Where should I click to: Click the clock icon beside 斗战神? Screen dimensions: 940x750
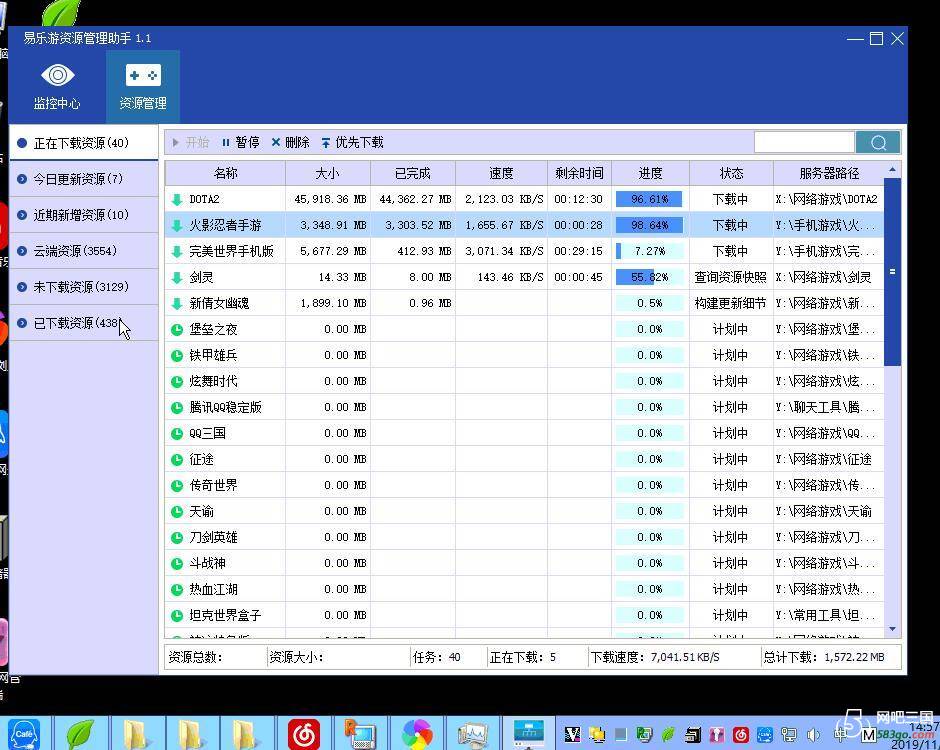click(x=177, y=564)
